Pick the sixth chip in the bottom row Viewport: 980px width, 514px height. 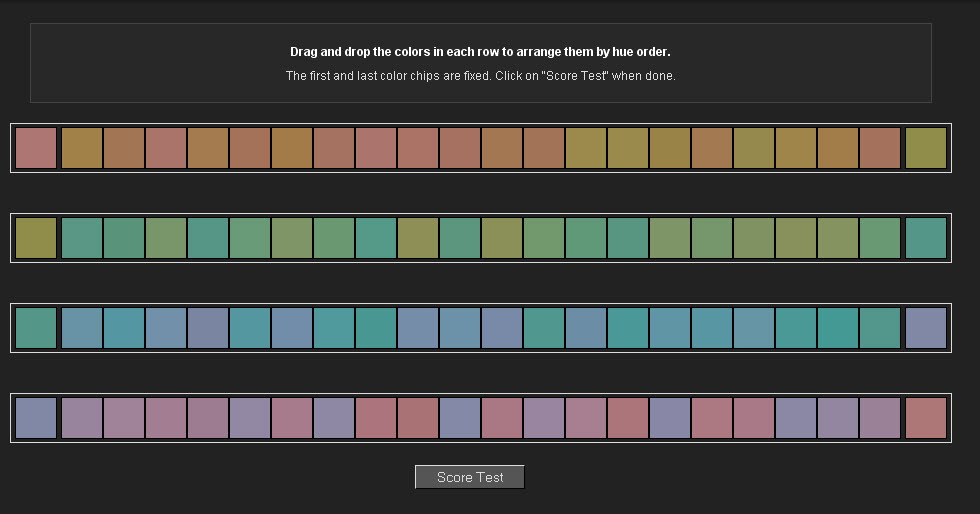tap(249, 418)
